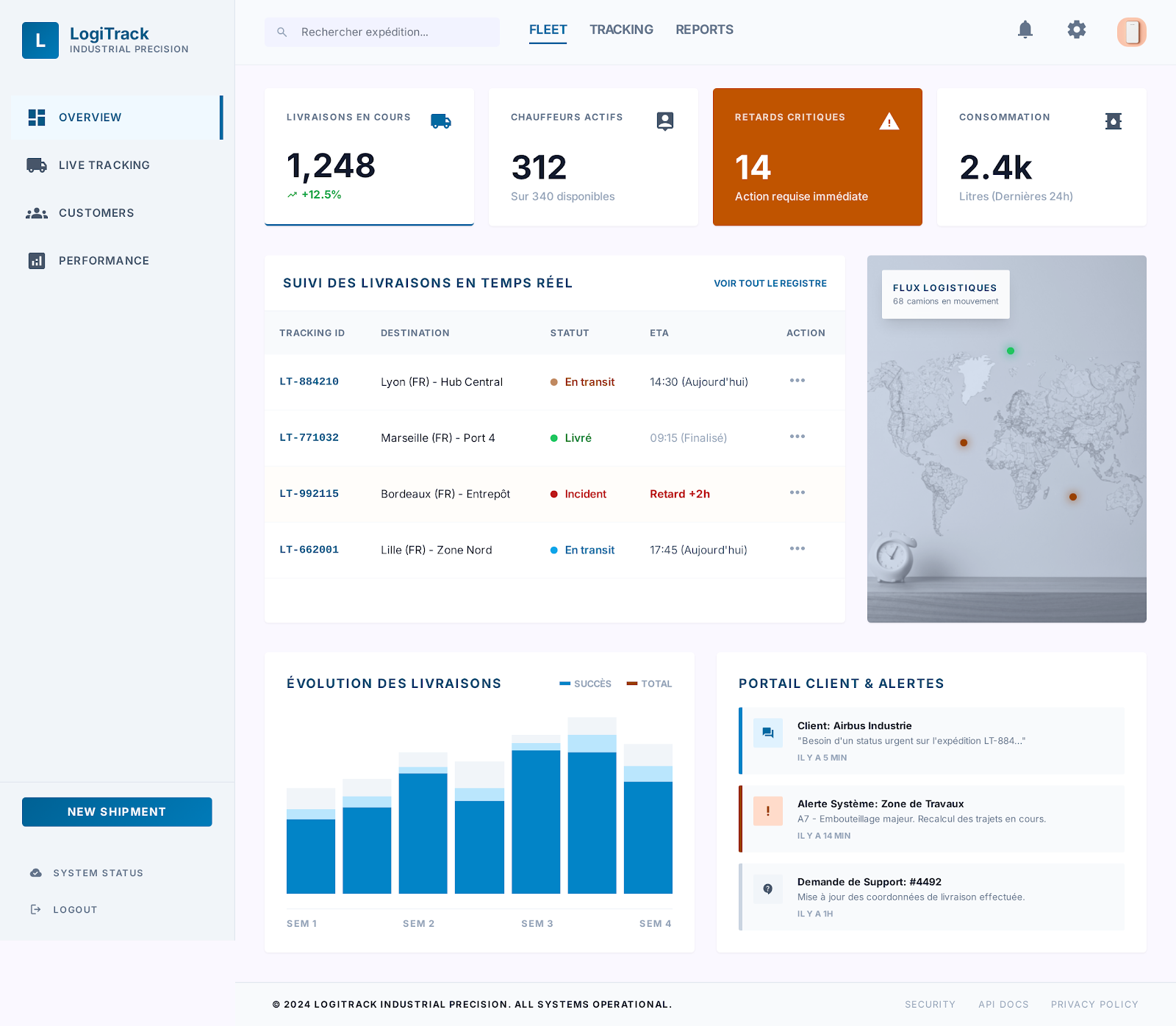1176x1026 pixels.
Task: Open the notifications bell
Action: coord(1025,30)
